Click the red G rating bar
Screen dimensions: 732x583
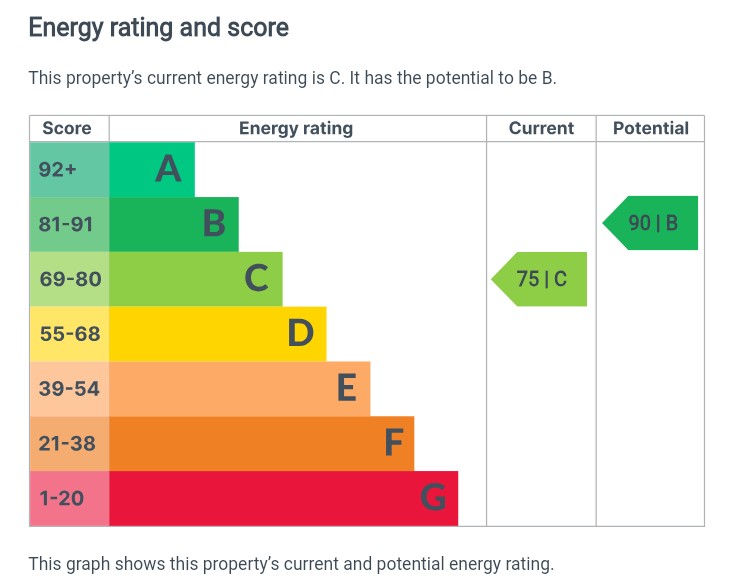point(284,498)
